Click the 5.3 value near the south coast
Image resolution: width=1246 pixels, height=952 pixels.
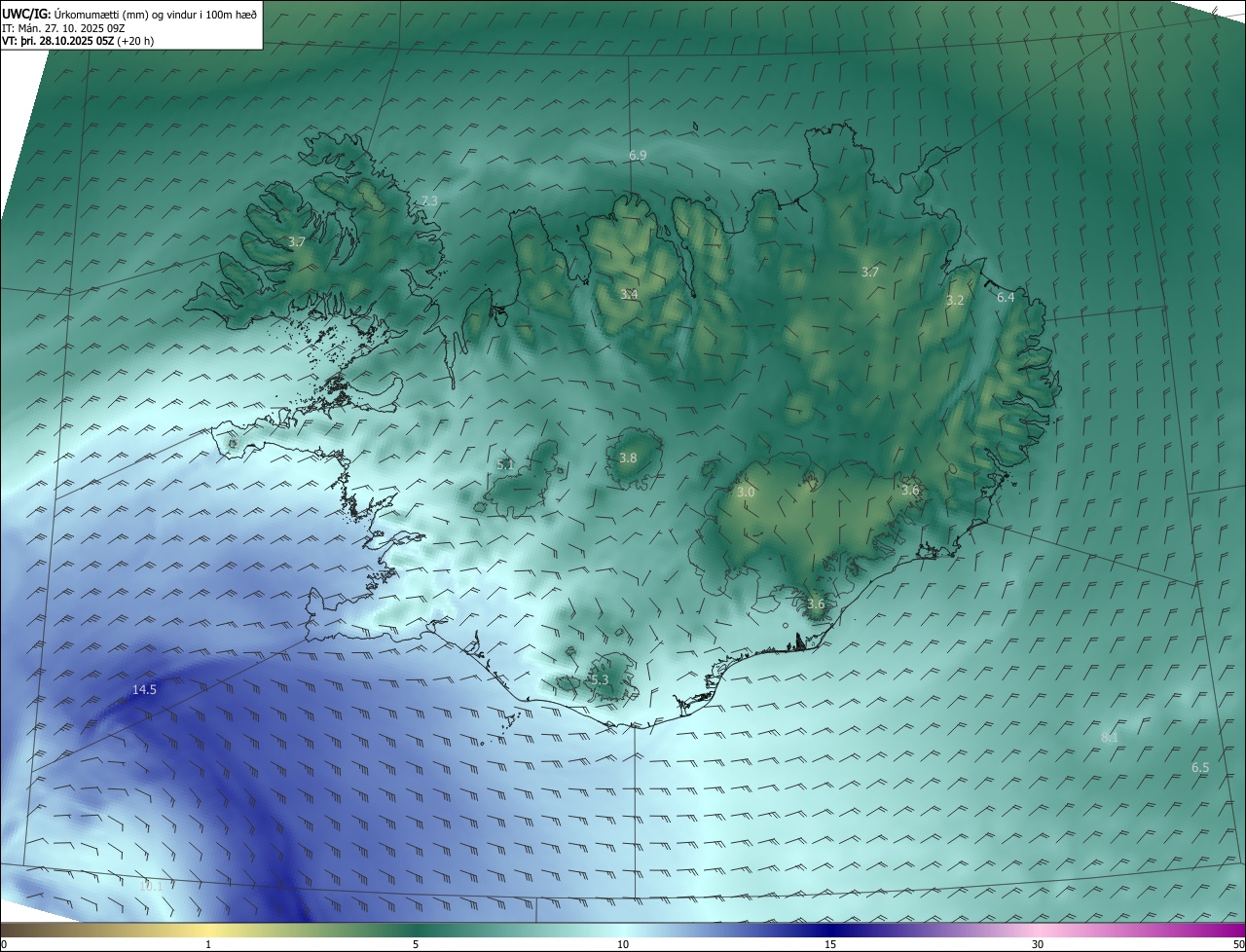(599, 680)
